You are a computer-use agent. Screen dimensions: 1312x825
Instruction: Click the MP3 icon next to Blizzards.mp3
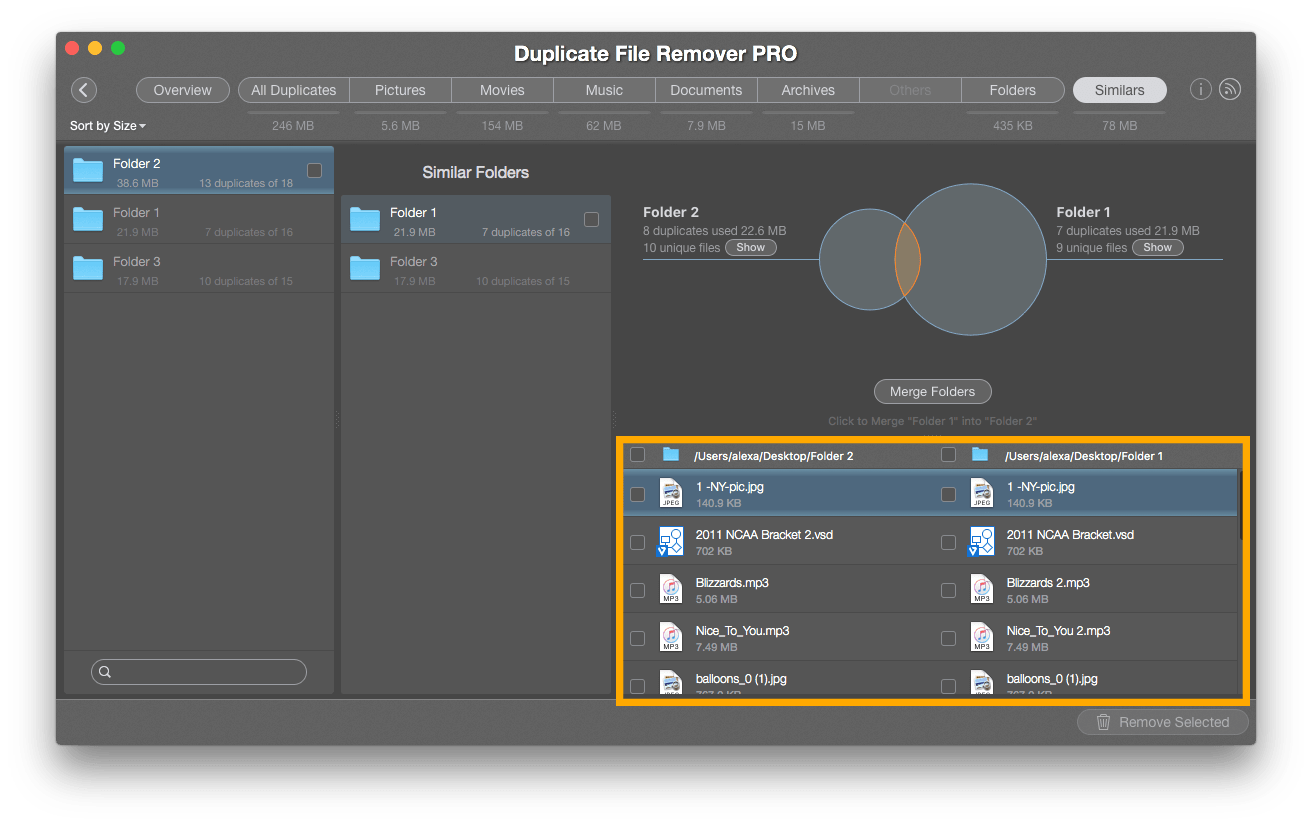(x=670, y=589)
